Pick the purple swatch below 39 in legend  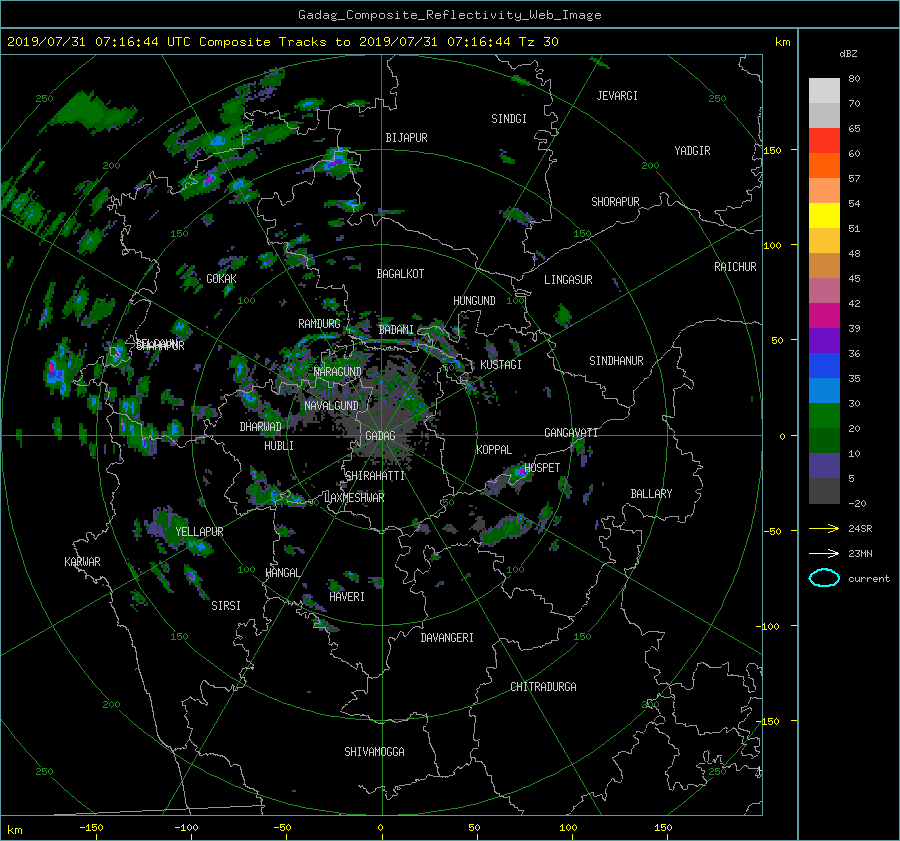tap(824, 340)
